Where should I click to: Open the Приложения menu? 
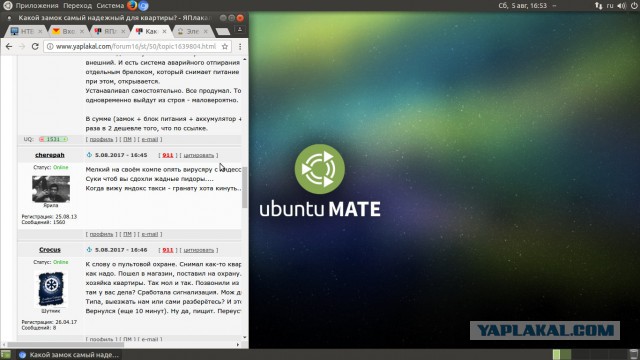(37, 6)
